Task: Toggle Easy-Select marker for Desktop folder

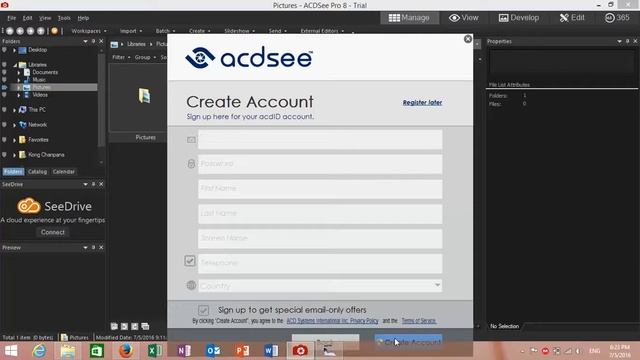Action: (x=4, y=50)
